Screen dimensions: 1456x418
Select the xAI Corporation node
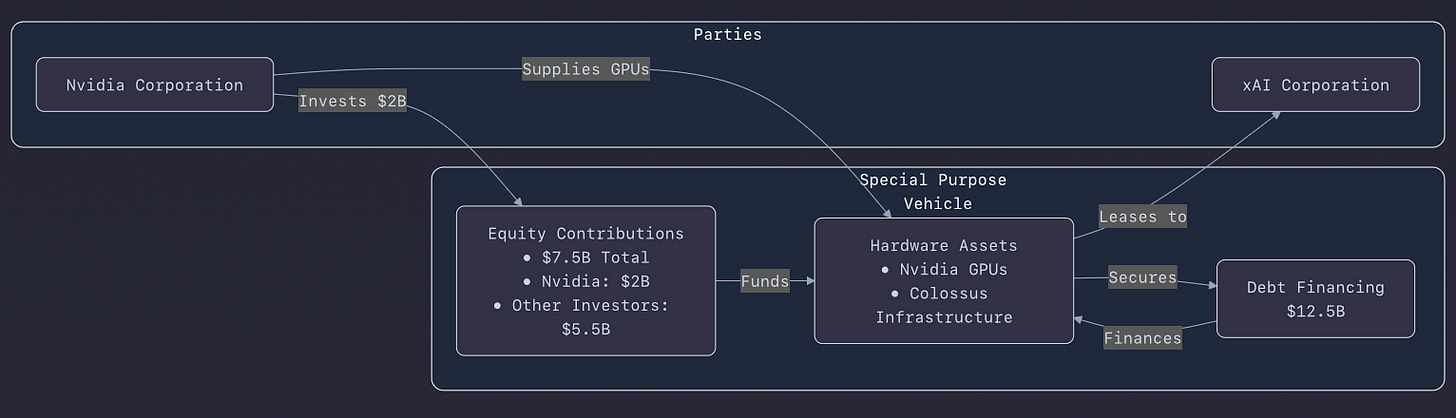pos(1315,85)
